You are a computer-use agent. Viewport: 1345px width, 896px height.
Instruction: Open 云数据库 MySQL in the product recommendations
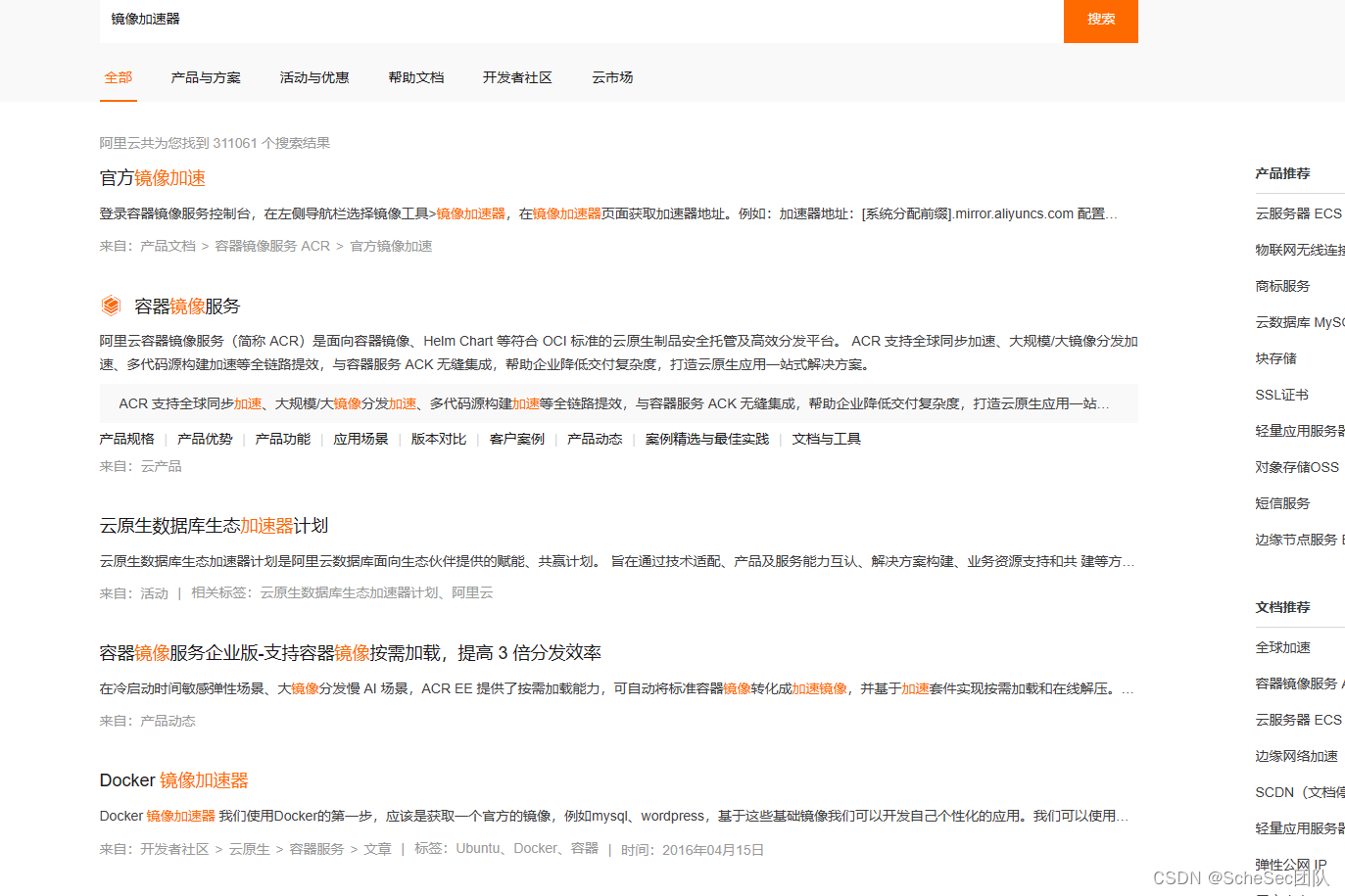[x=1300, y=322]
